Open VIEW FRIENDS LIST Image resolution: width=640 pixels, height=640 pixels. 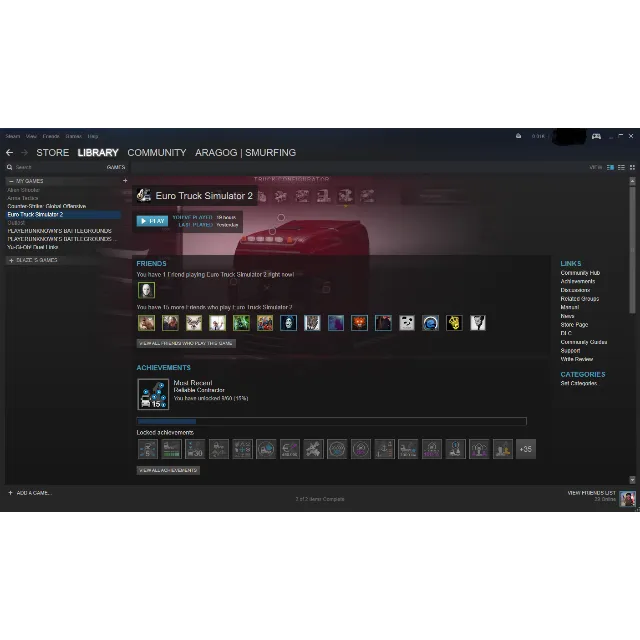591,493
